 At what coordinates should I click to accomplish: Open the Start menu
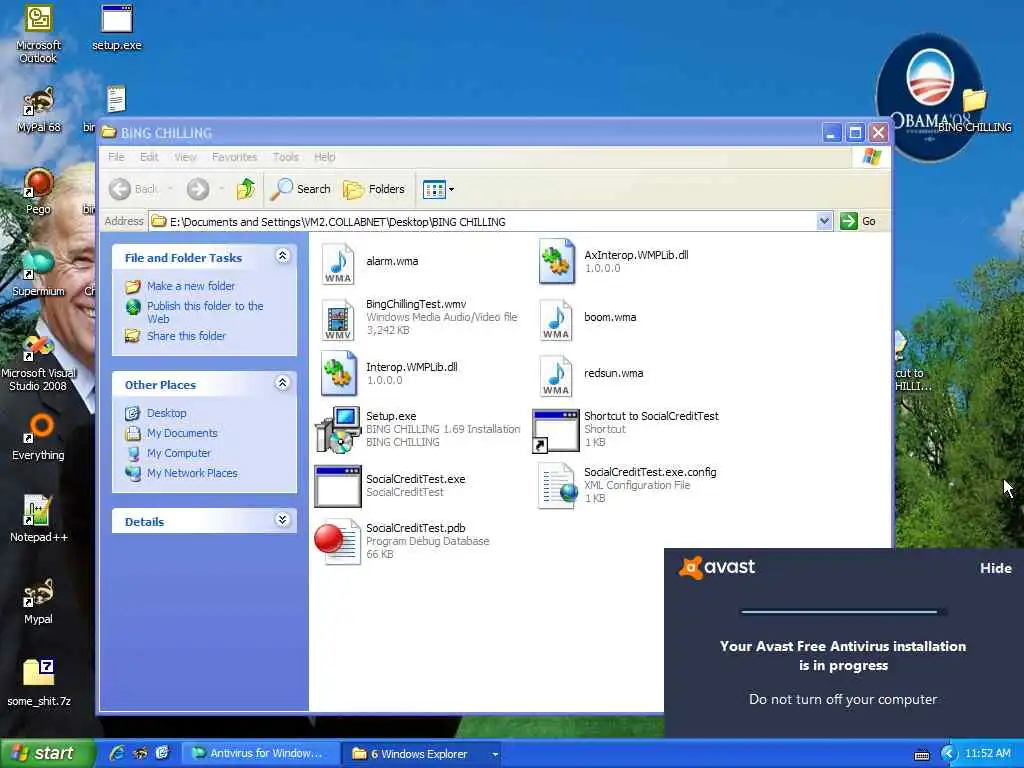pyautogui.click(x=47, y=753)
